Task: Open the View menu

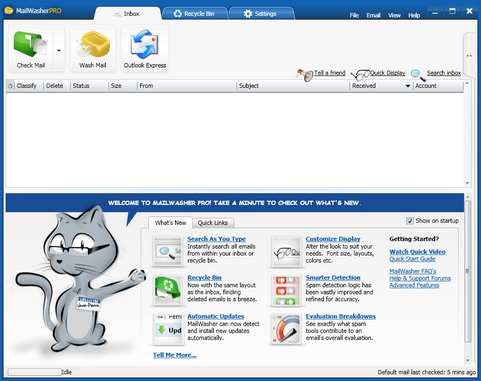Action: pos(394,15)
